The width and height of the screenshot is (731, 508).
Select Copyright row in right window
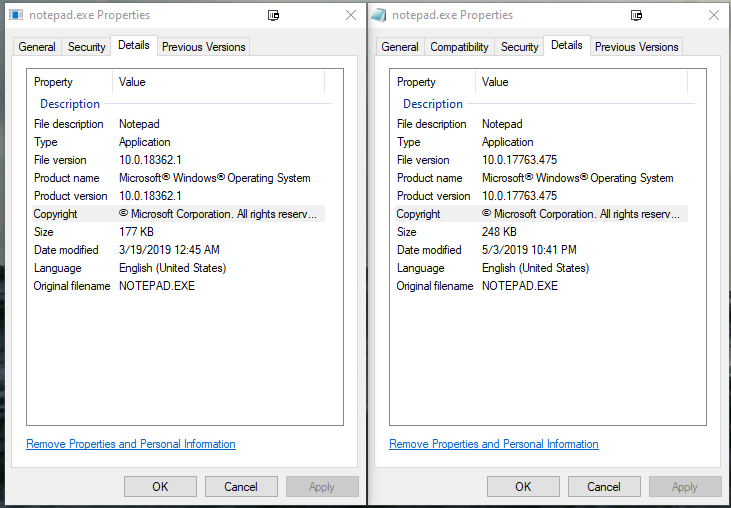[x=541, y=214]
